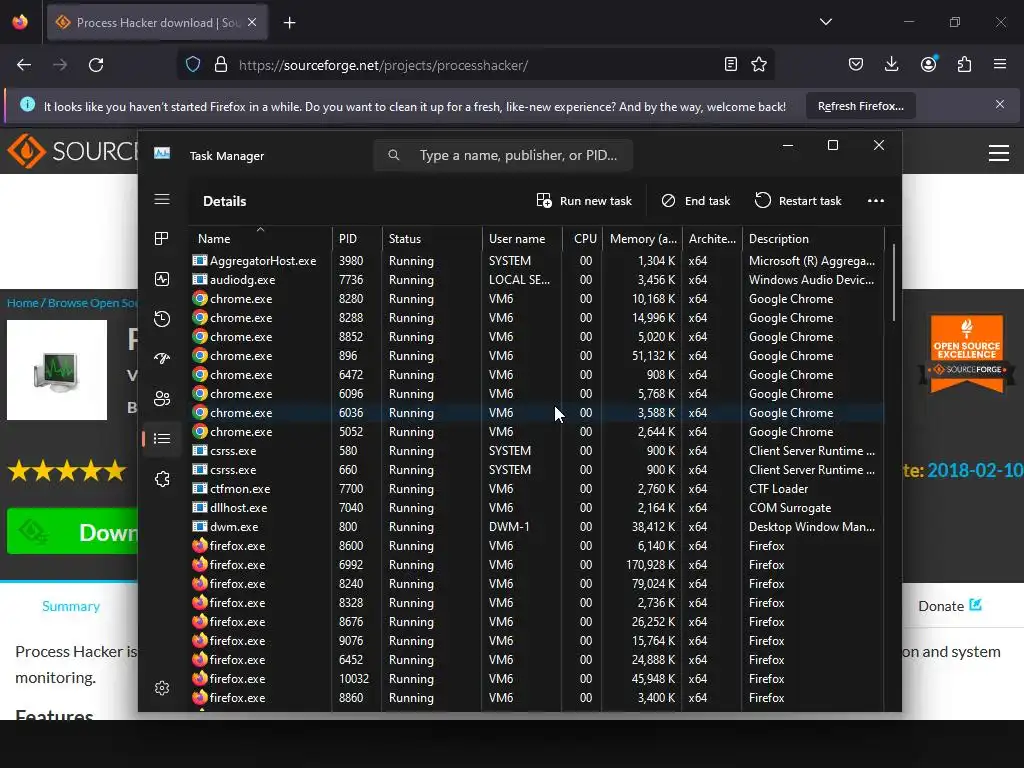Select dllhost.exe process row
Screen dimensions: 1024x768
537,507
